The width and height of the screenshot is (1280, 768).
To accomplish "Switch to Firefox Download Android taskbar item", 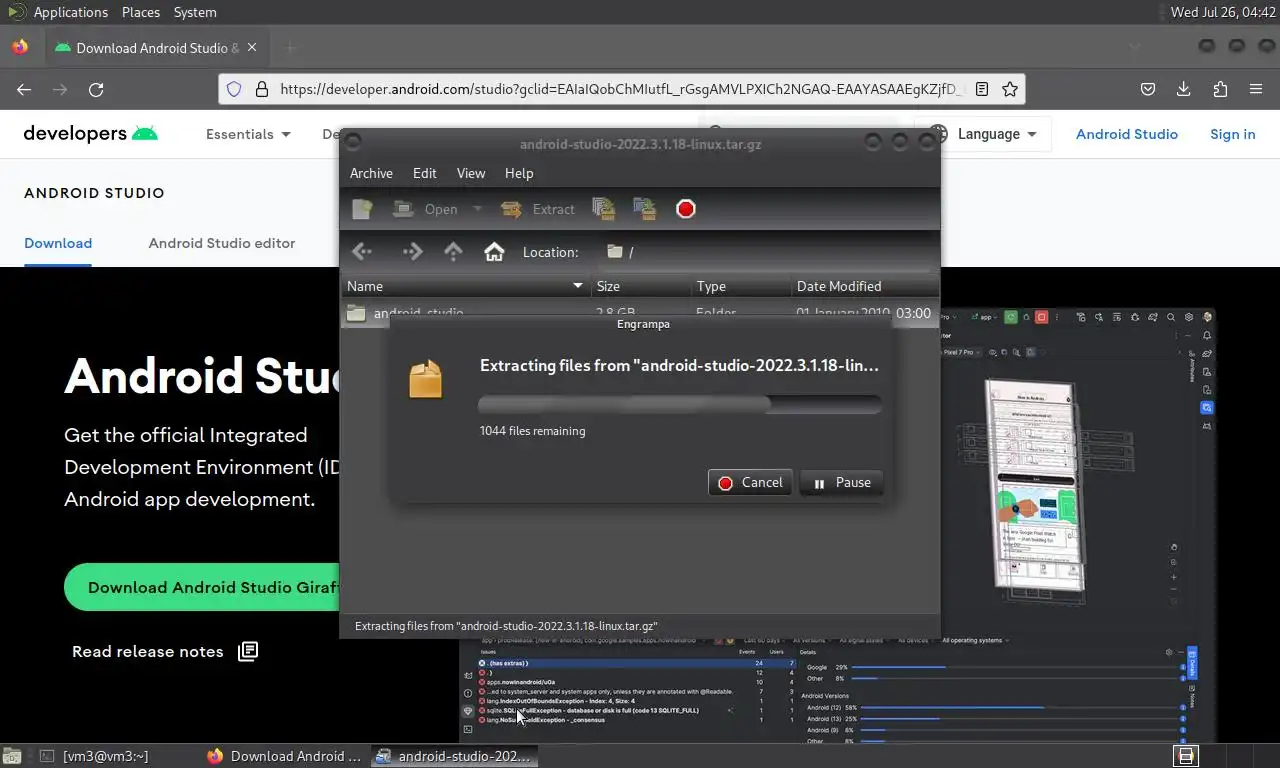I will (x=285, y=756).
